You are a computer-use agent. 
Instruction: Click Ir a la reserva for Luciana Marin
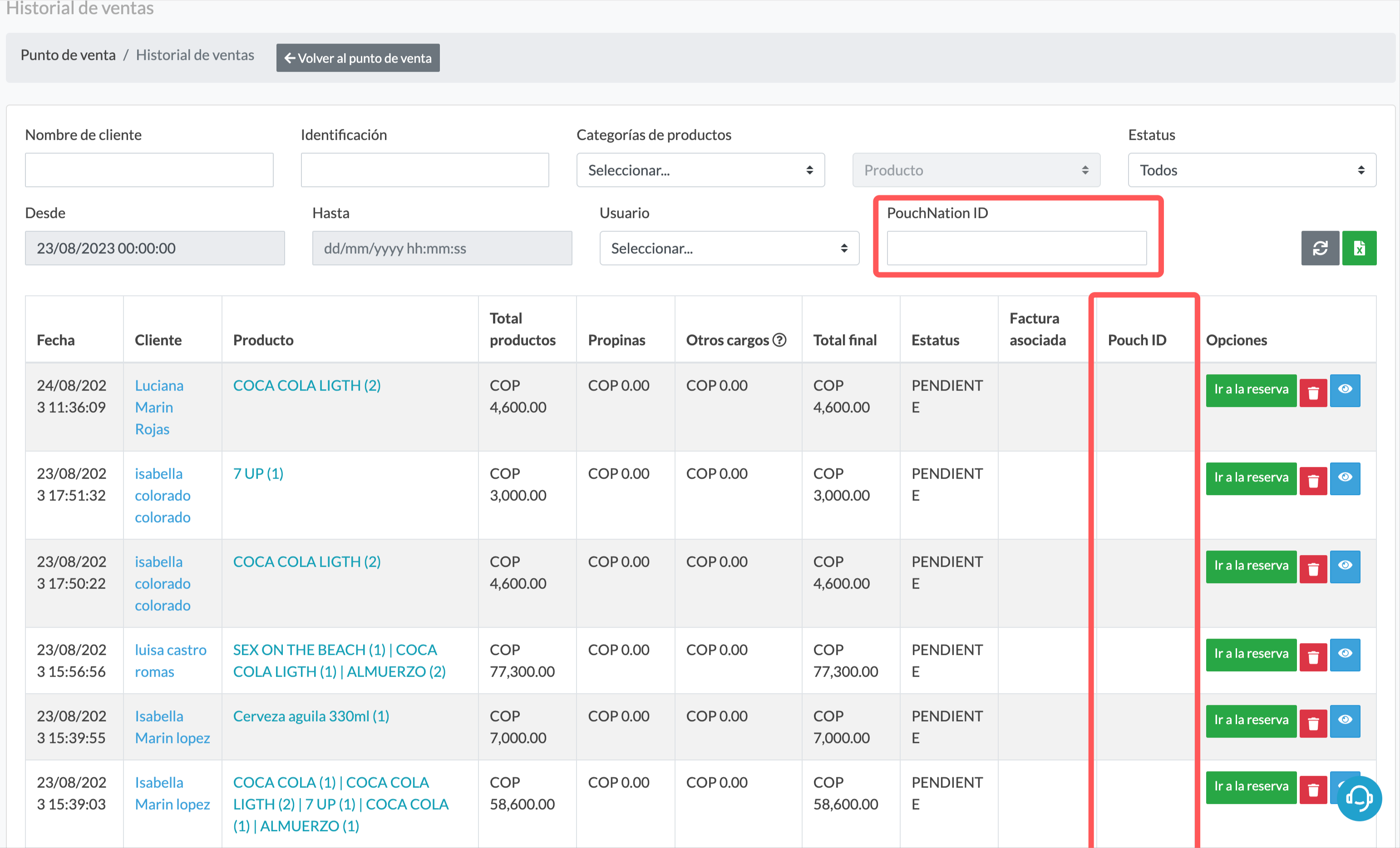(1251, 390)
